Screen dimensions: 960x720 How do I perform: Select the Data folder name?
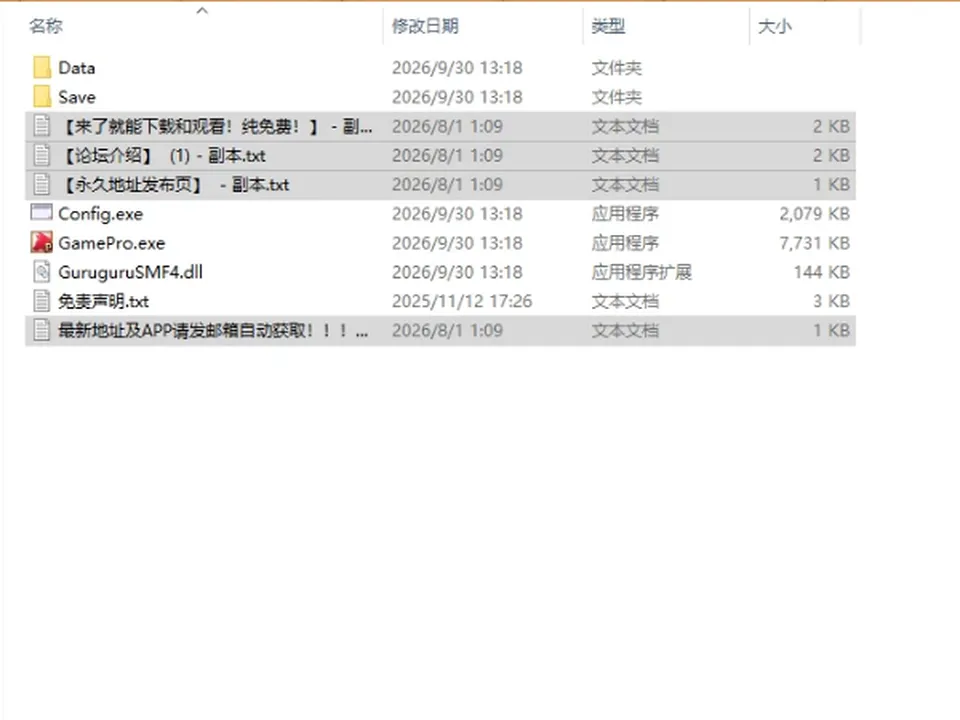(77, 67)
